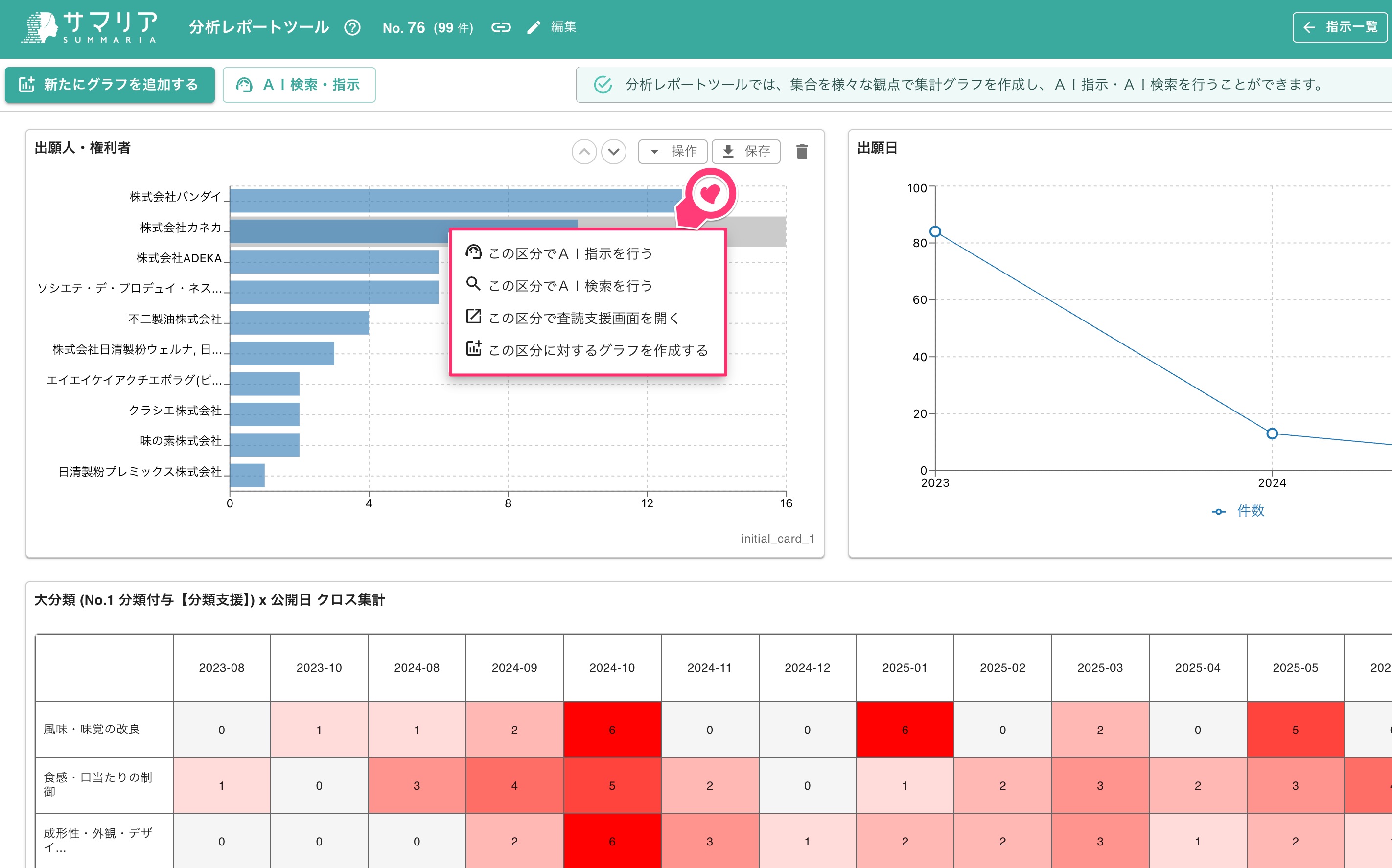Click the エイエイケイアクチエボラグ bar
Image resolution: width=1392 pixels, height=868 pixels.
pos(265,384)
